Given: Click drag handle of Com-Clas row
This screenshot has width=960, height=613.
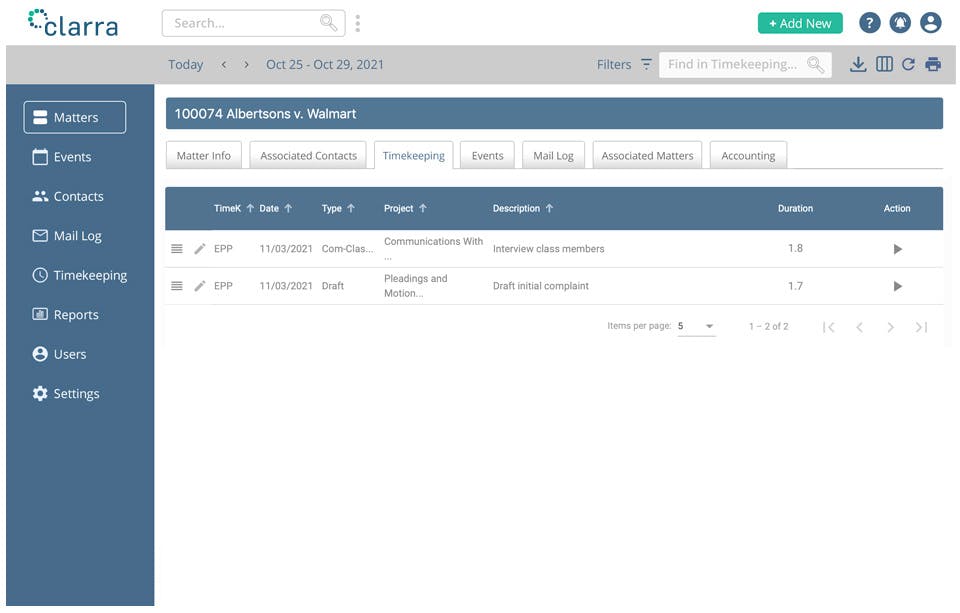Looking at the screenshot, I should point(177,249).
